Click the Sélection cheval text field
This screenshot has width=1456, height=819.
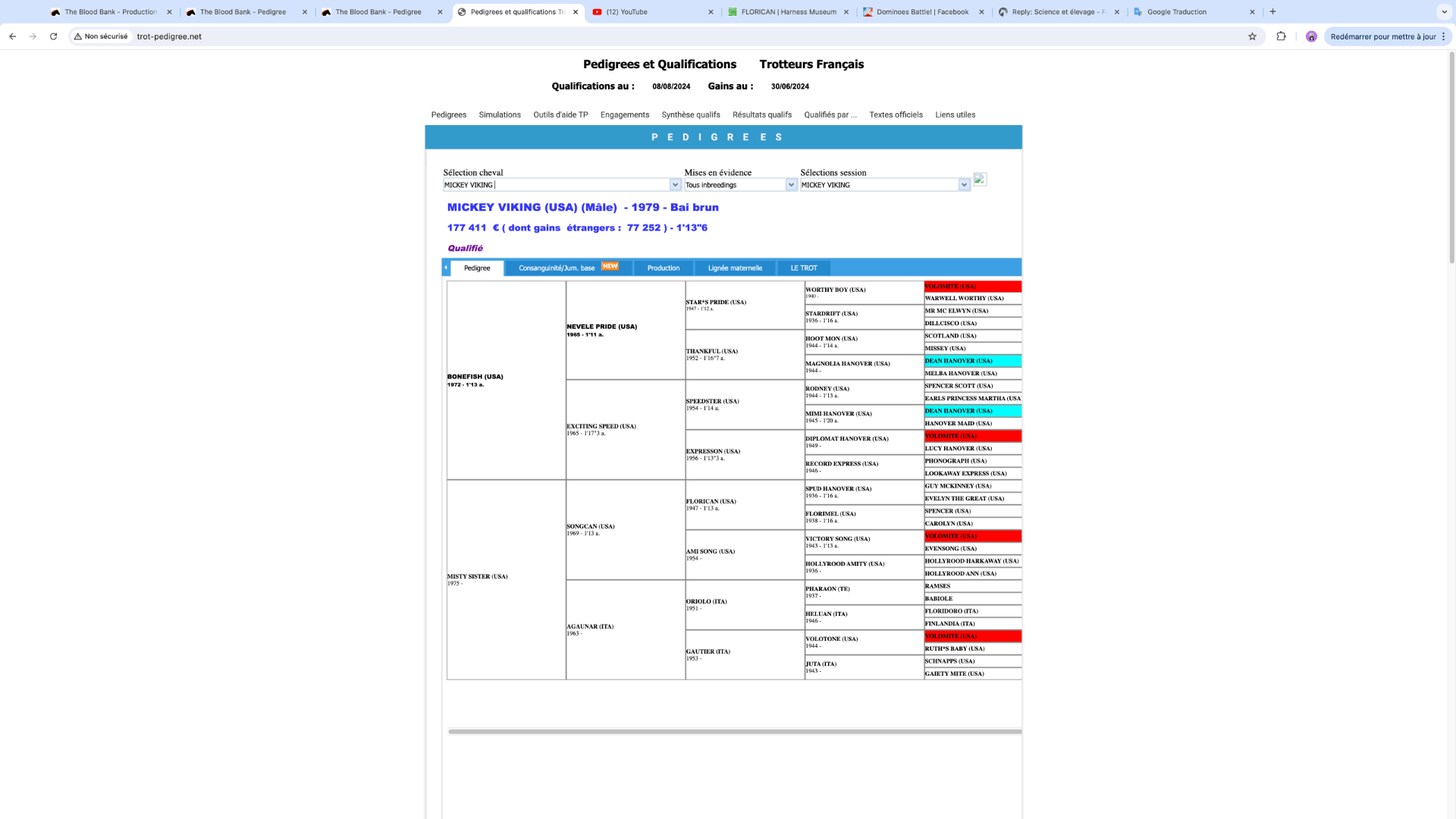[x=556, y=185]
